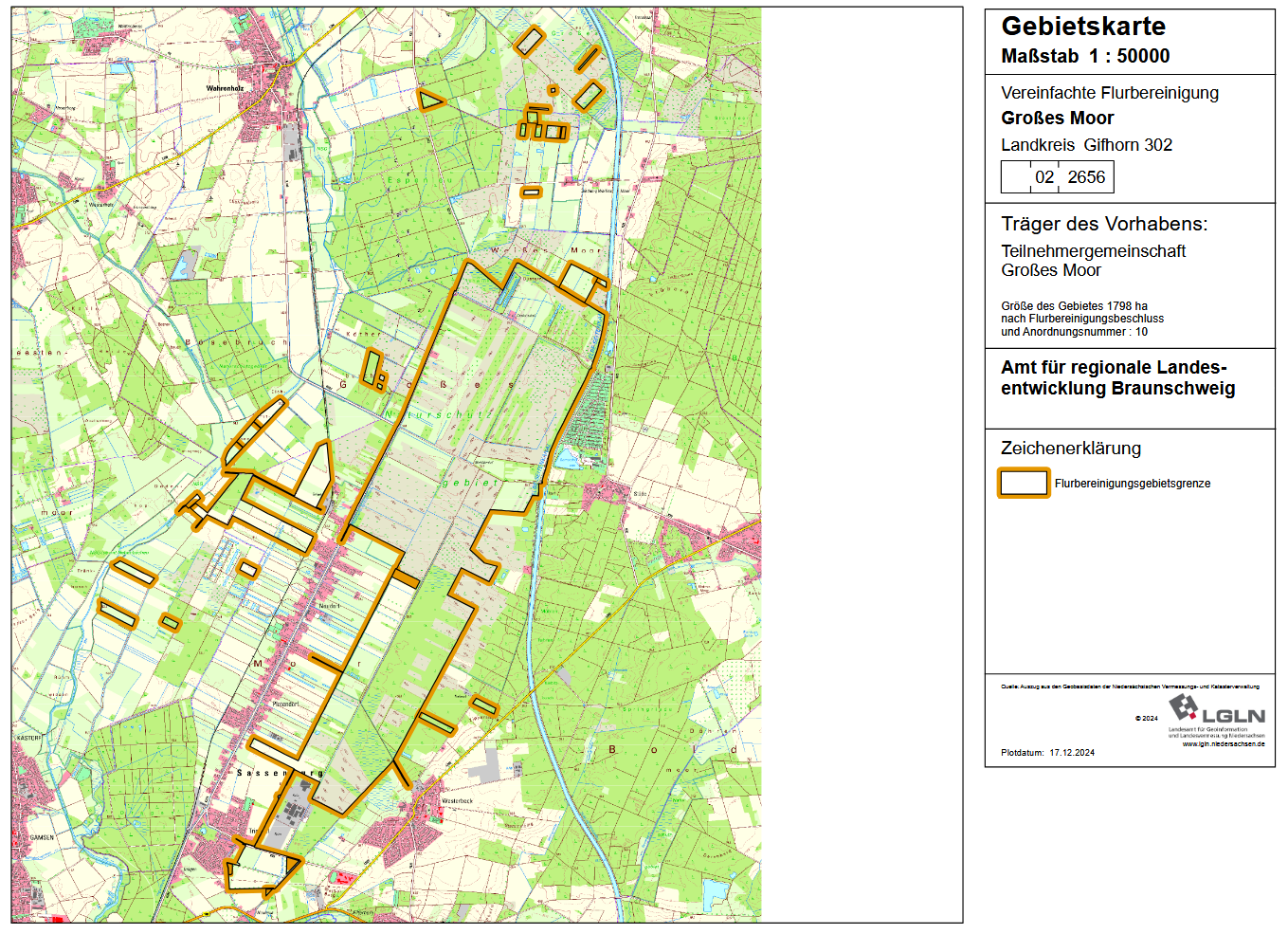Click the number 2656 in the box

[1086, 177]
